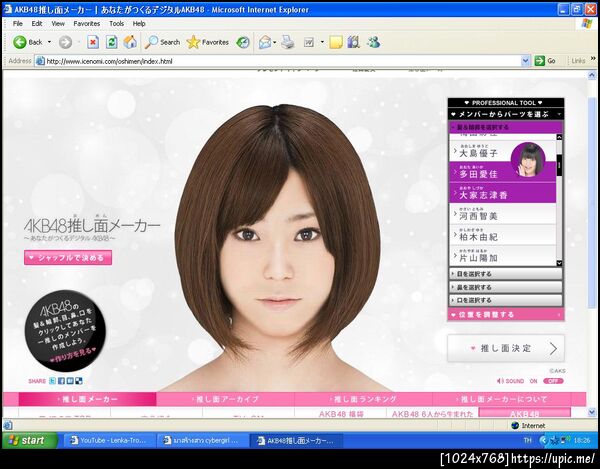Click the Edit document toolbar icon

[x=309, y=42]
